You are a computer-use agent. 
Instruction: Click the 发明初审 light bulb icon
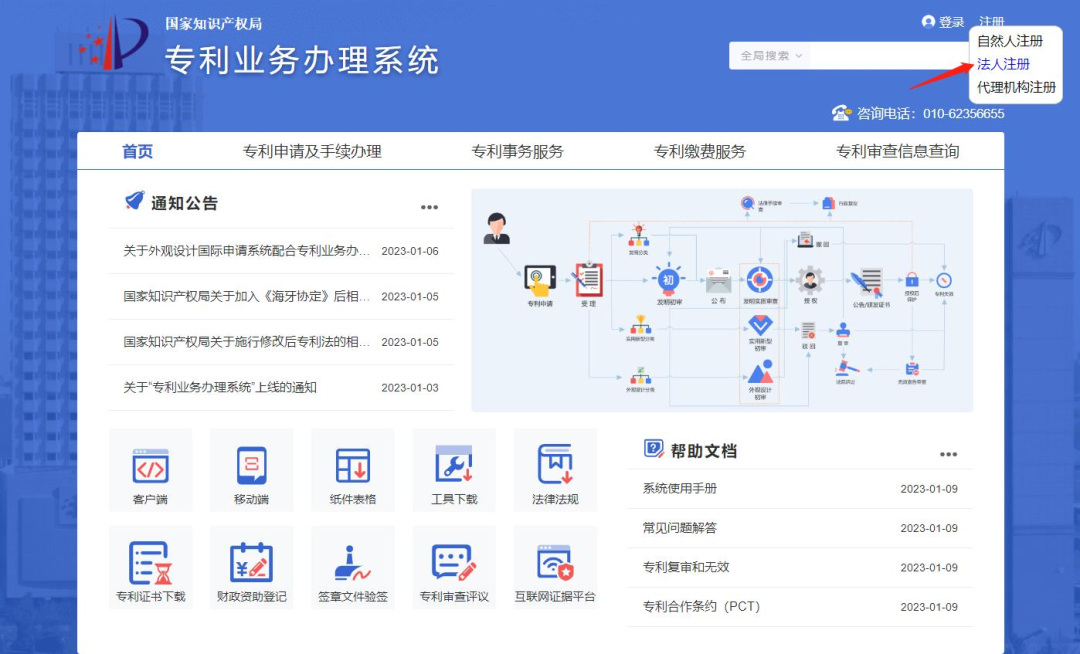point(667,279)
